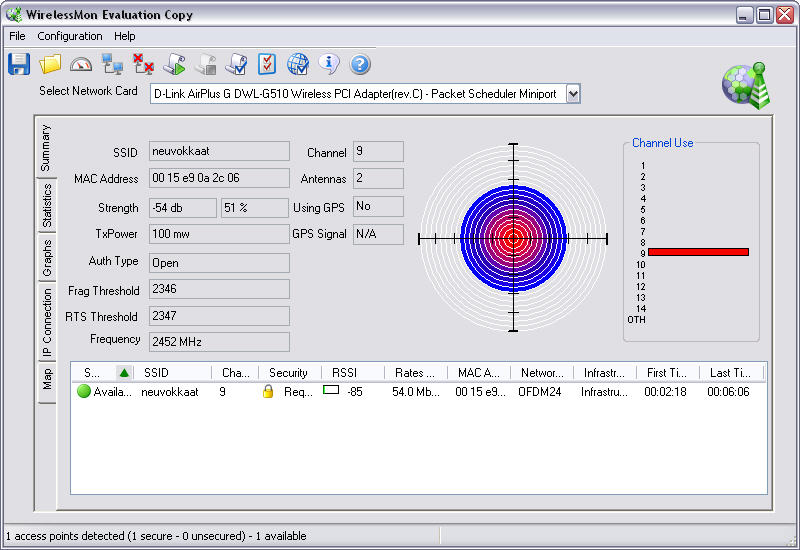Start logging with the scroll play icon

tap(174, 64)
